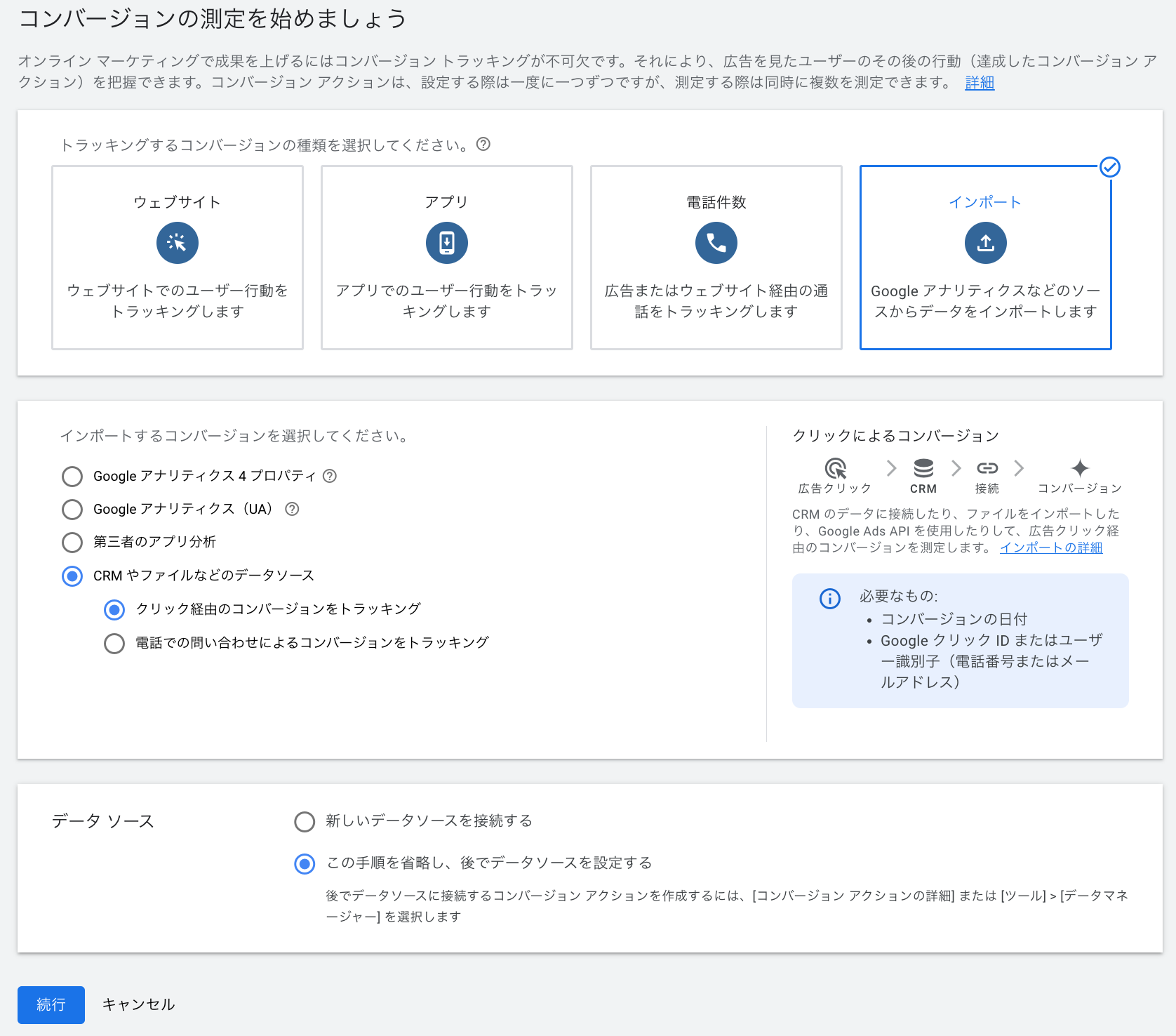Choose the 電話件数 conversion type card

click(x=716, y=258)
